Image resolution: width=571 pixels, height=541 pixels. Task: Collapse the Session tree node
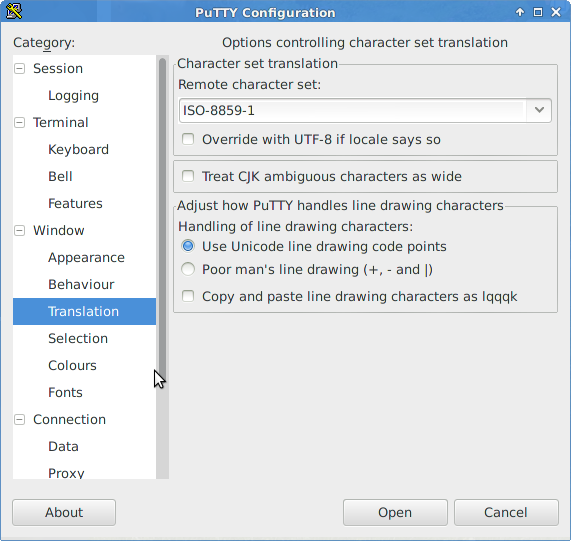pyautogui.click(x=19, y=68)
